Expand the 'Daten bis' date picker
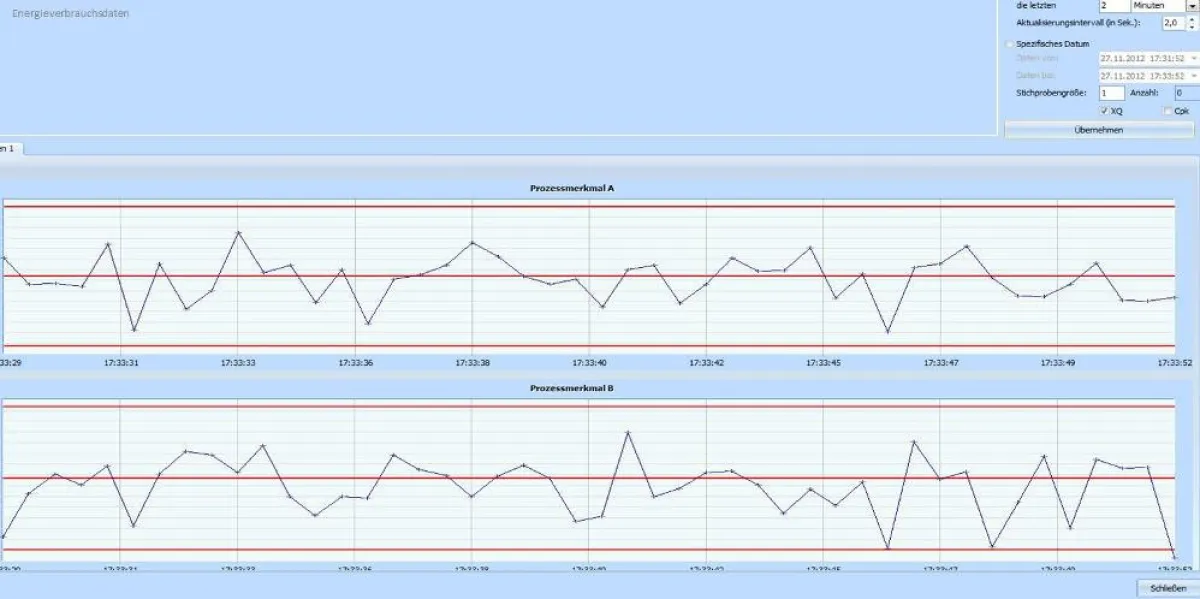The image size is (1200, 599). pos(1193,76)
